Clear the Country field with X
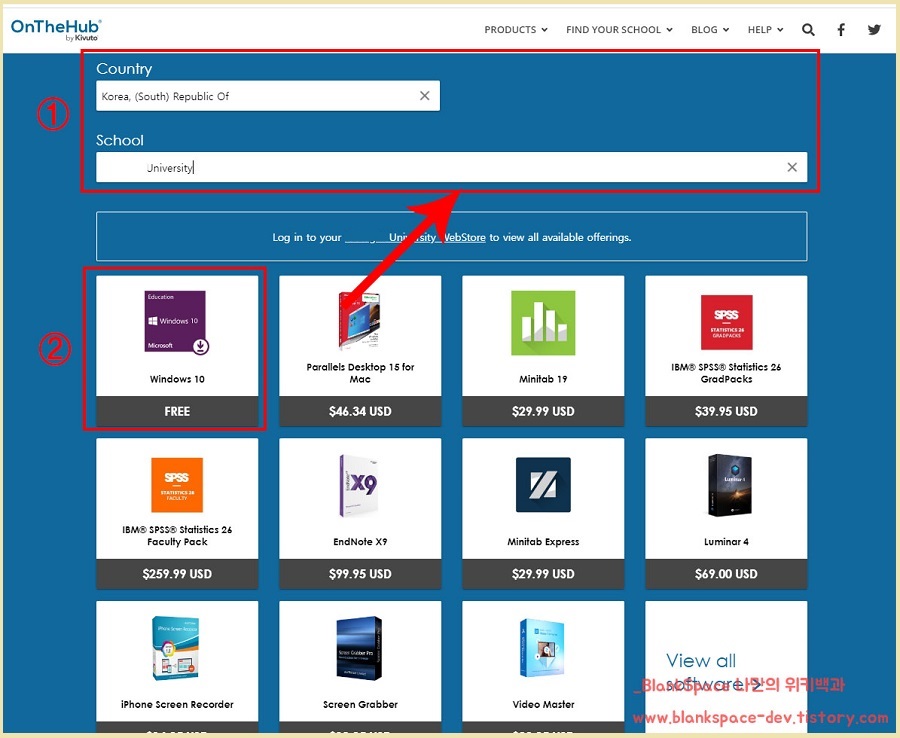Screen dimensions: 900x738 tap(425, 95)
